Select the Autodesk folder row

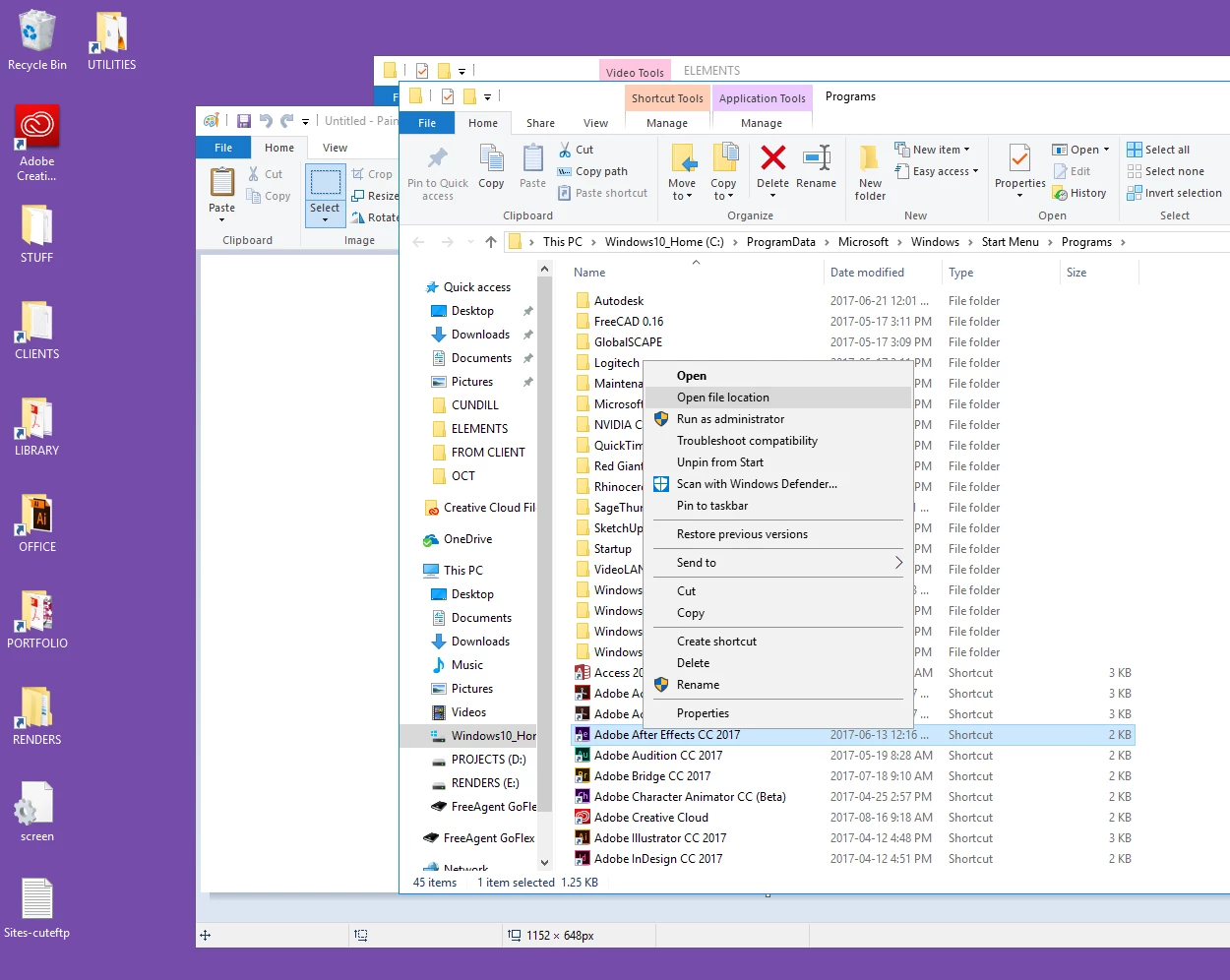(x=852, y=301)
